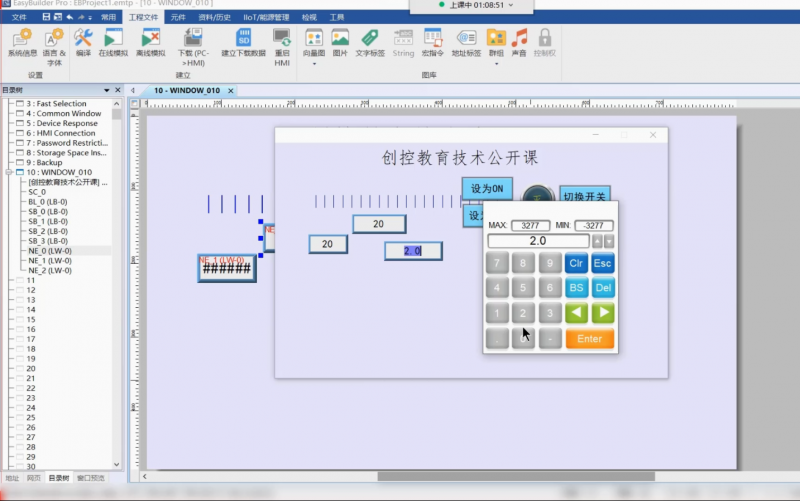Open the Vector graphics dropdown arrow
This screenshot has width=800, height=501.
click(x=314, y=64)
